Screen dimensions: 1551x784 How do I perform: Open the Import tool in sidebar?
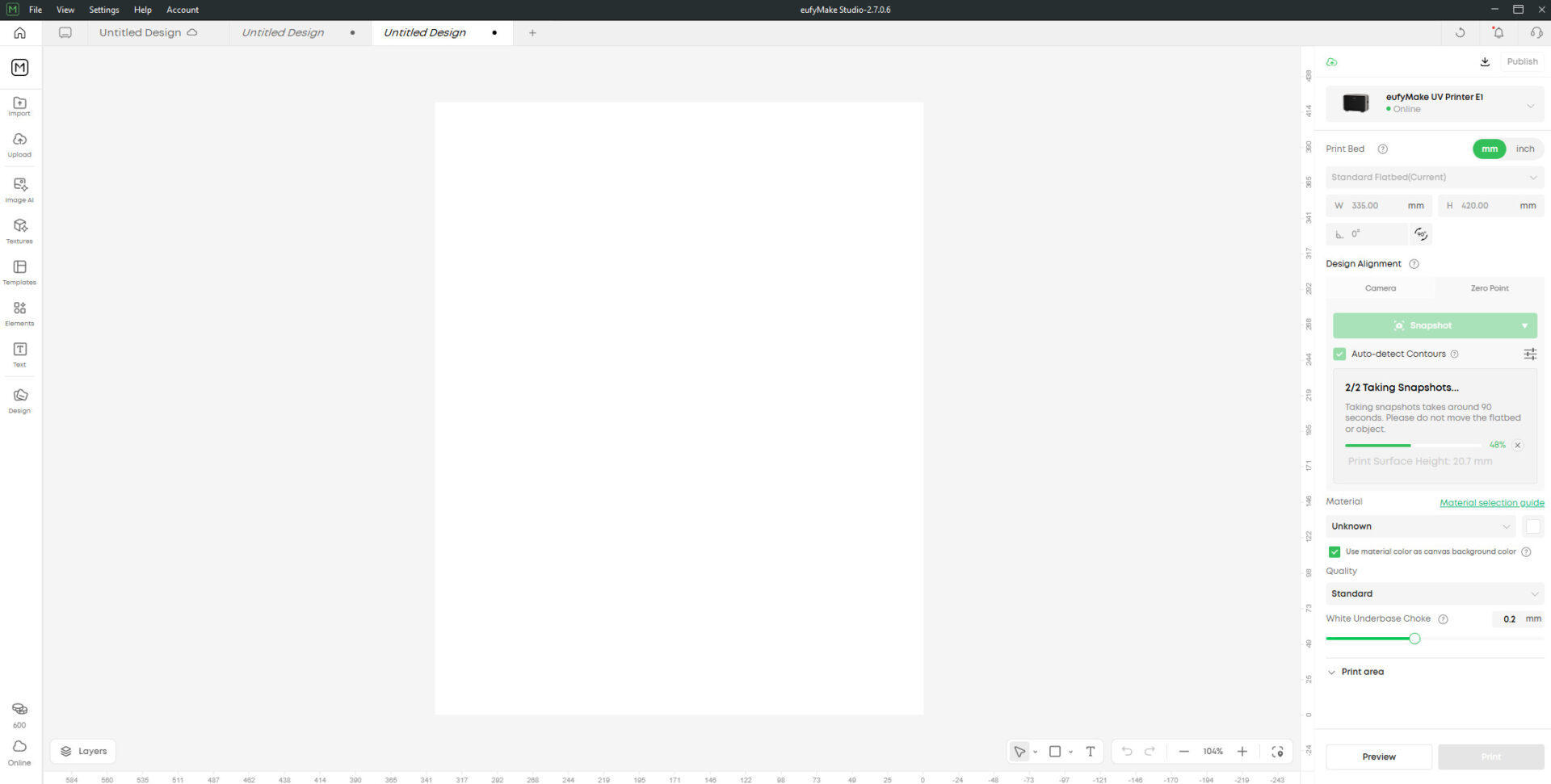click(19, 106)
